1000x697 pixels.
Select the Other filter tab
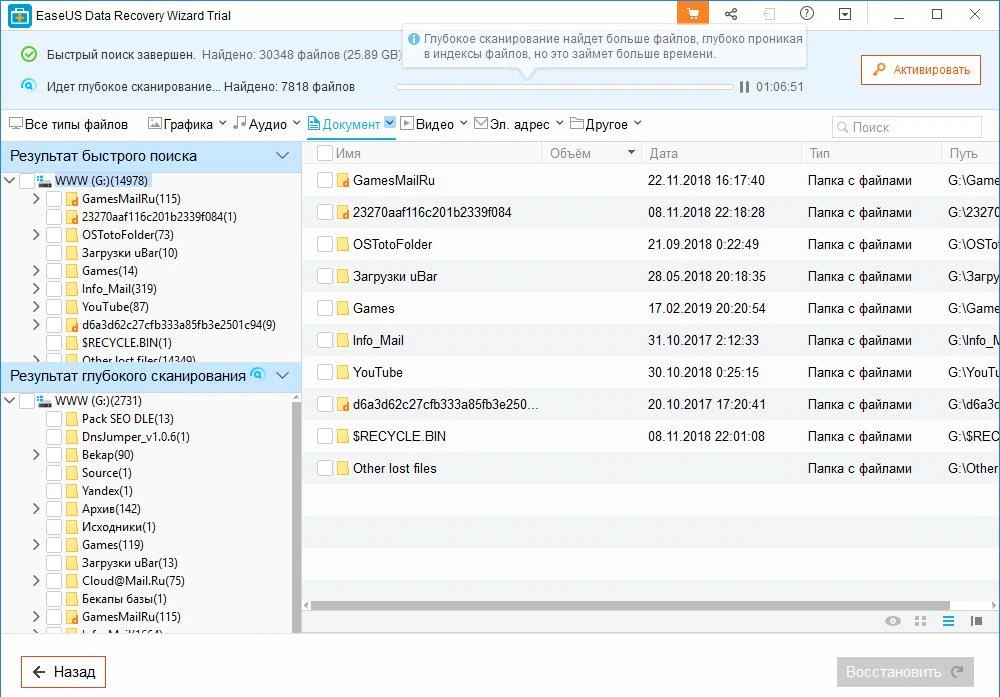(599, 124)
